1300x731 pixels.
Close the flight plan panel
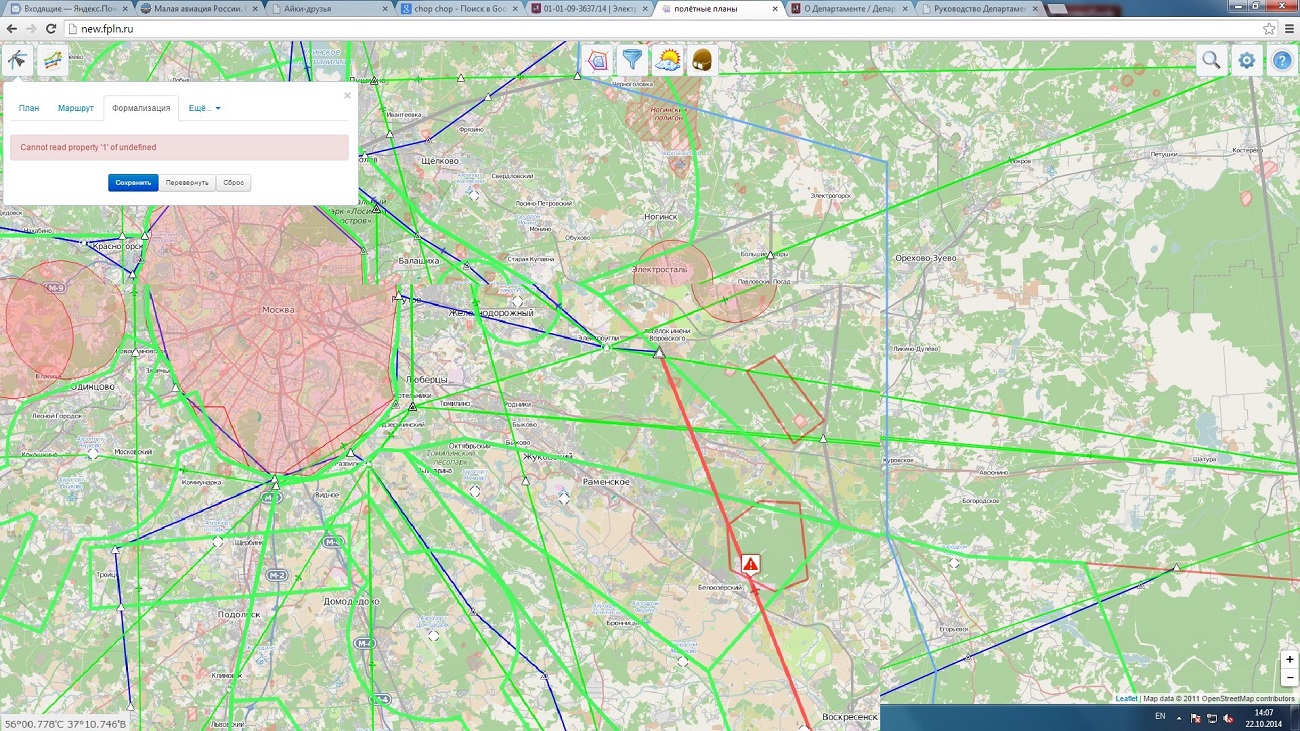click(347, 96)
